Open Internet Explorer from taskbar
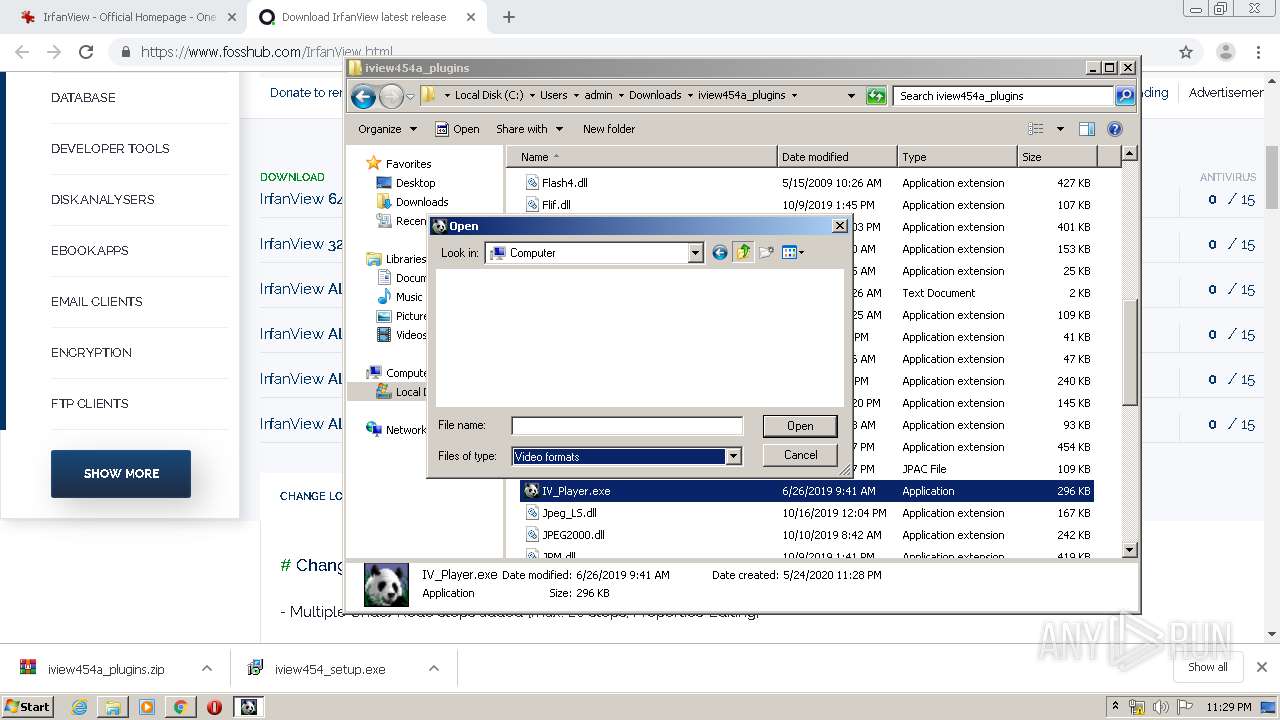Screen dimensions: 1280x720 (x=79, y=707)
